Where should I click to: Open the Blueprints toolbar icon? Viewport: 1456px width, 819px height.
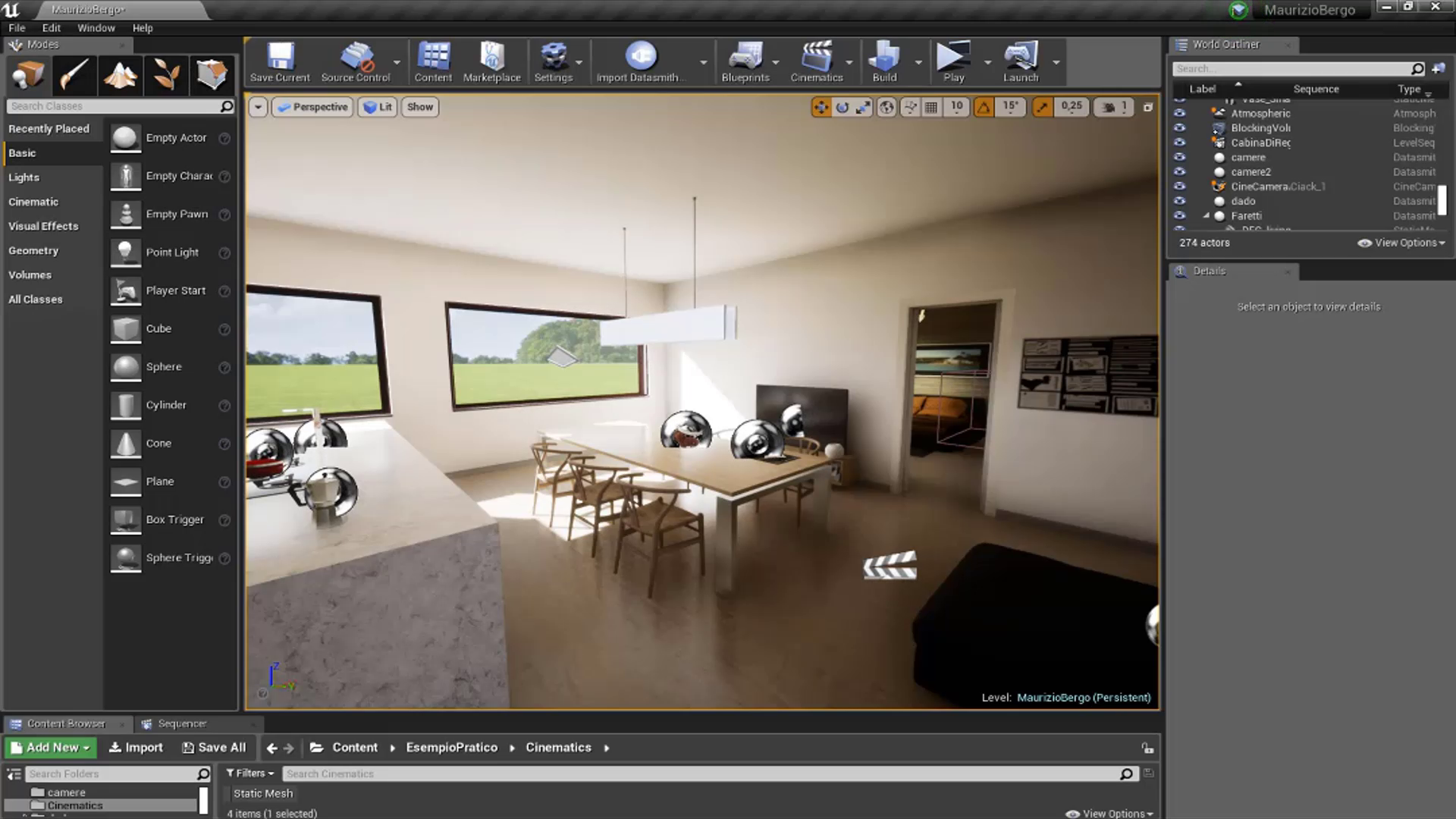(x=745, y=61)
